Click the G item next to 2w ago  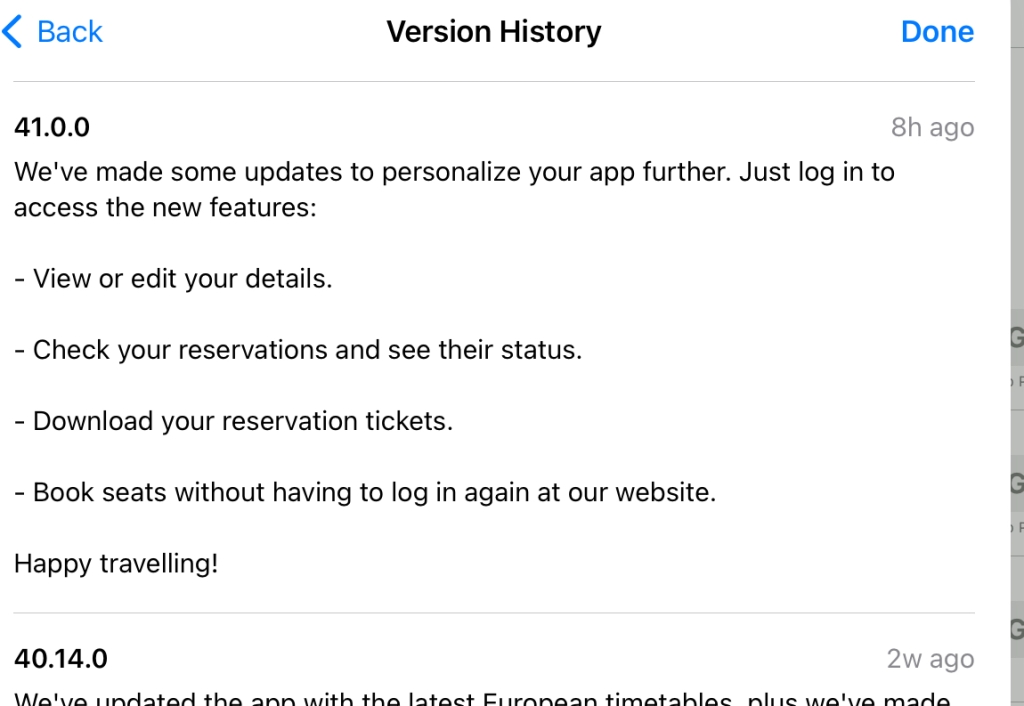click(1017, 629)
